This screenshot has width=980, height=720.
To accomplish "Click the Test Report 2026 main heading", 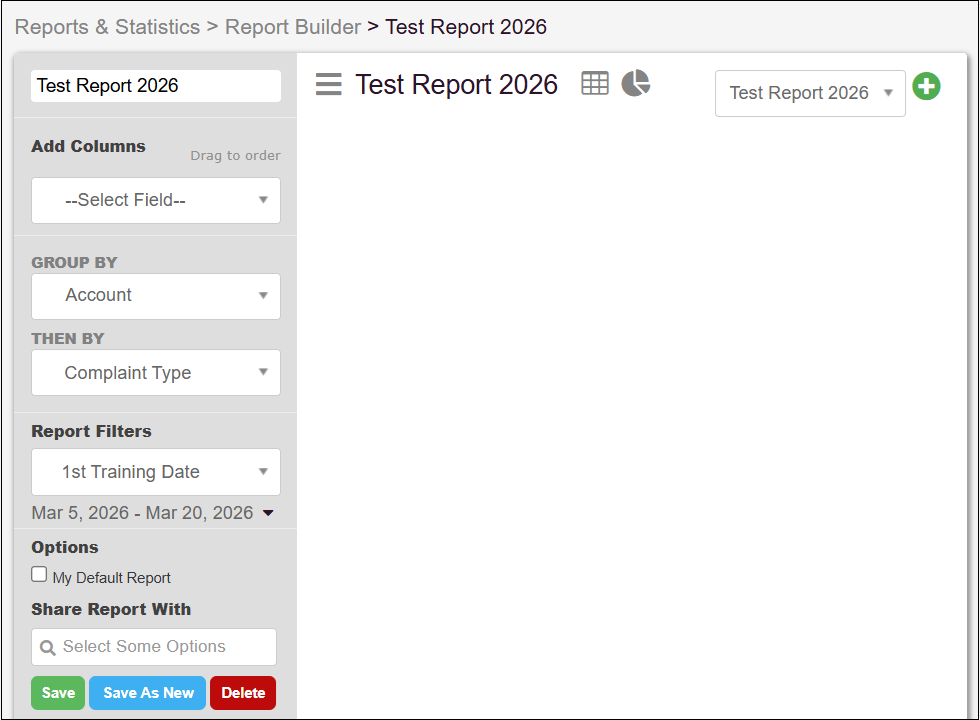I will tap(456, 84).
